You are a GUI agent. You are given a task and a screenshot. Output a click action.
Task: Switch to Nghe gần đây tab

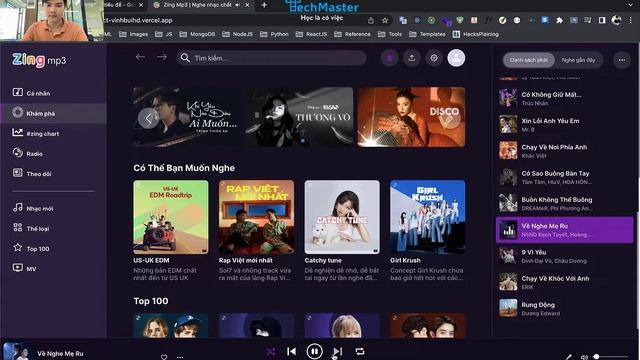pos(578,60)
